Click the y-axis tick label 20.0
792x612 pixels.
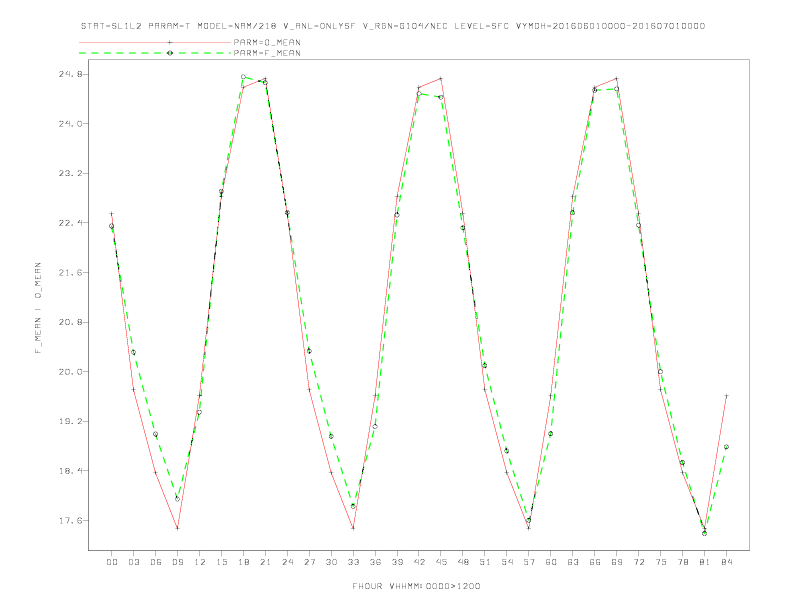tap(69, 372)
